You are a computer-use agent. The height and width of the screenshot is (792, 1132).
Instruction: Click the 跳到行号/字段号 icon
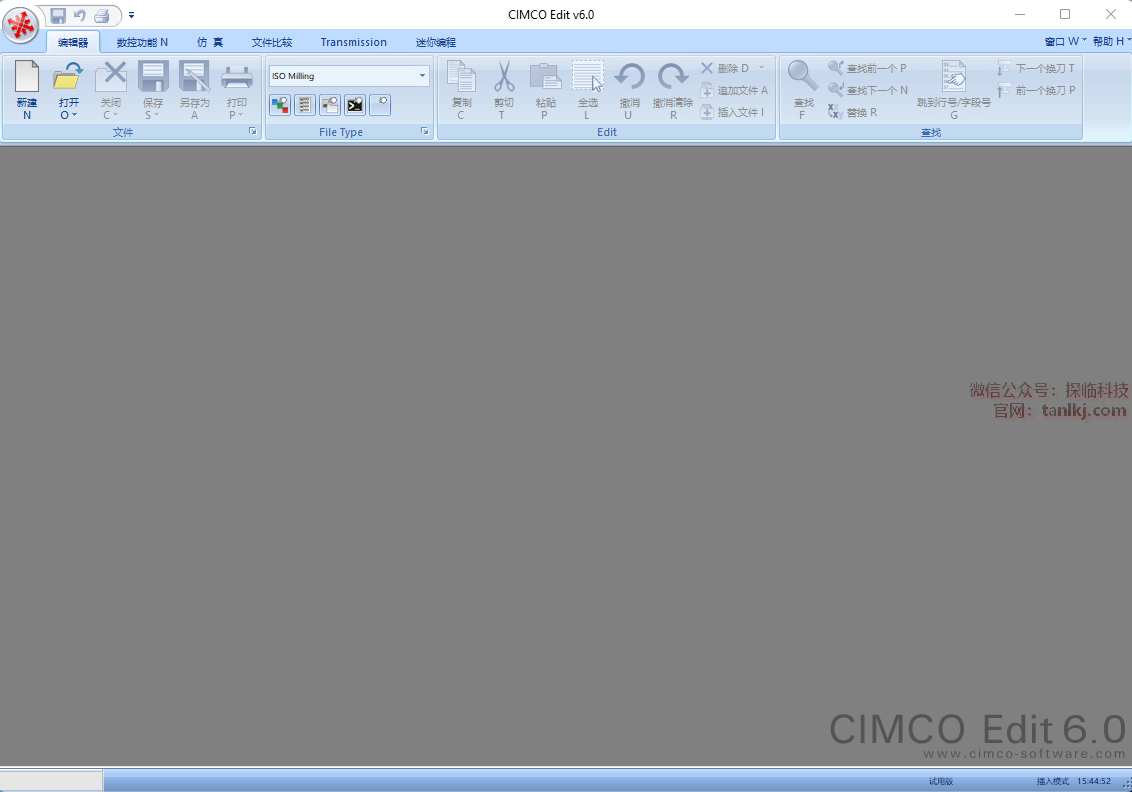coord(954,76)
